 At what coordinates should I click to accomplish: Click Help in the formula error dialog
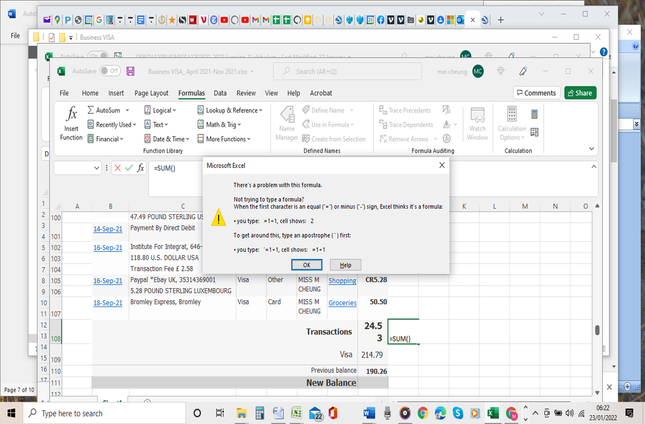tap(346, 265)
